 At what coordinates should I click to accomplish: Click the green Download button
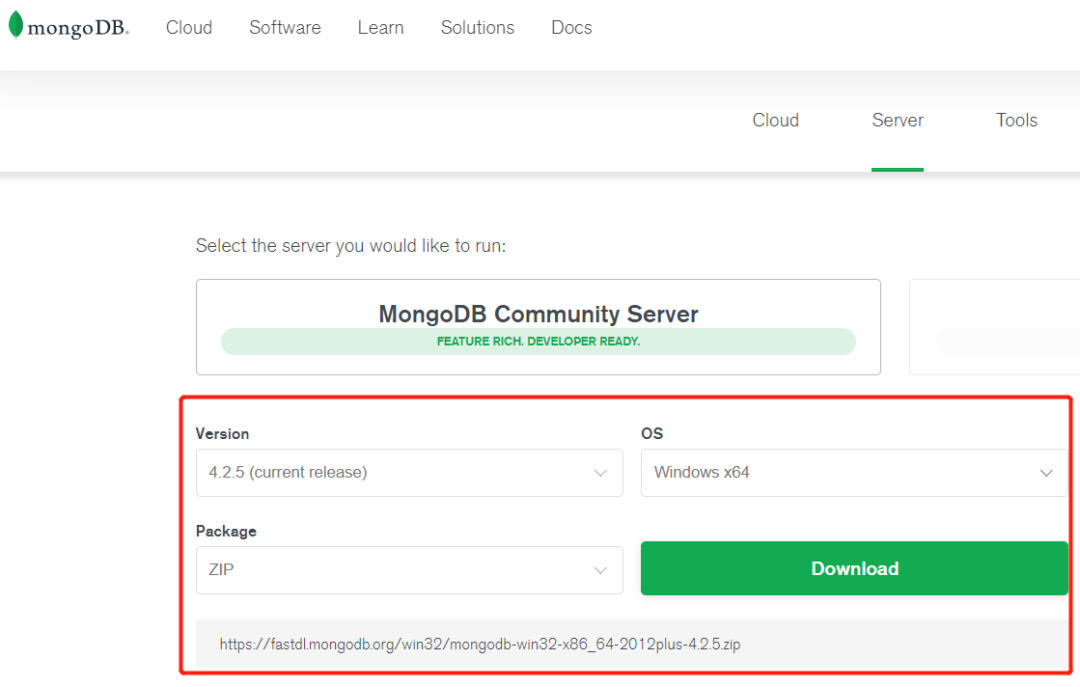(x=854, y=568)
